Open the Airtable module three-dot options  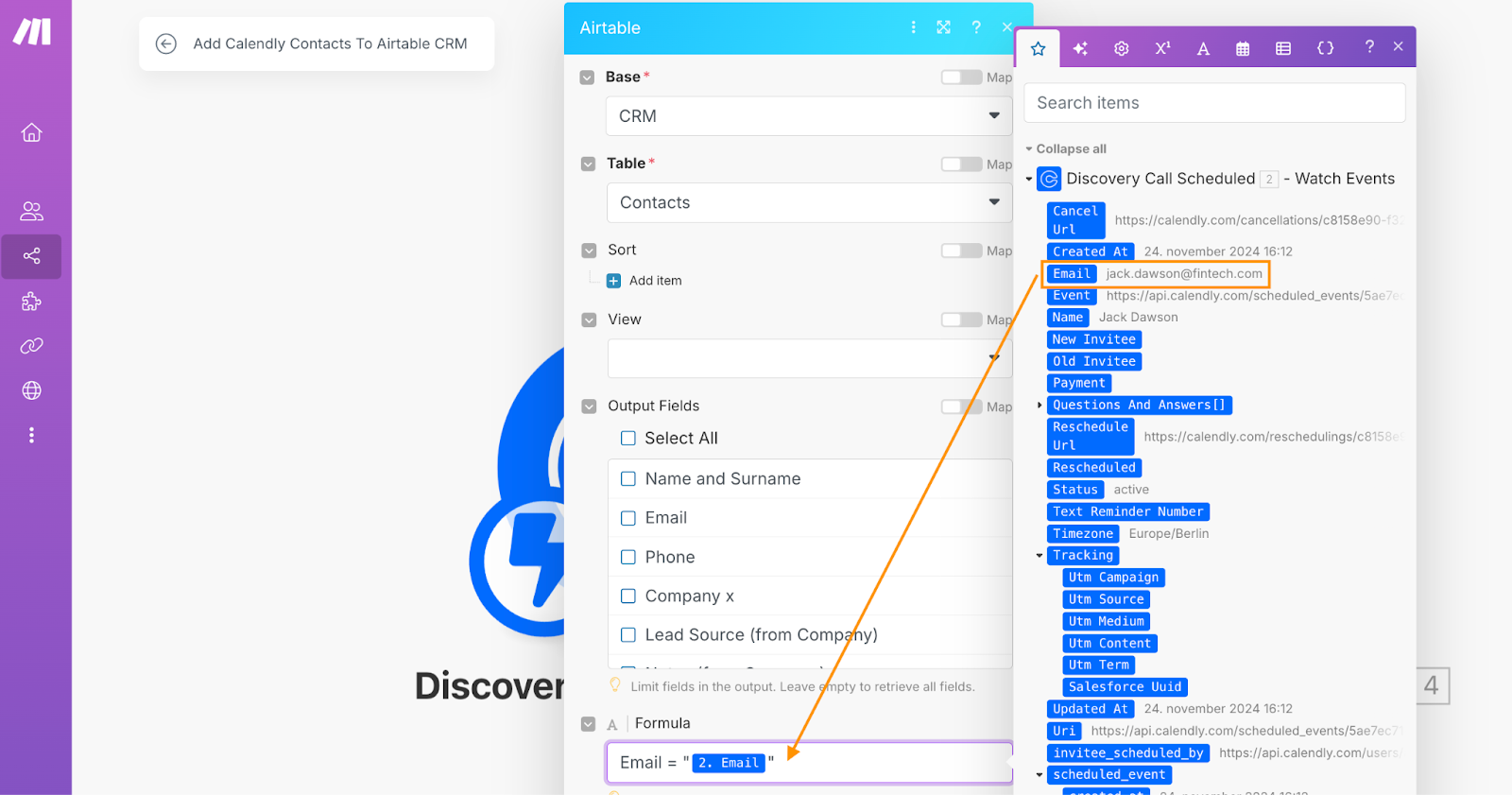(913, 27)
